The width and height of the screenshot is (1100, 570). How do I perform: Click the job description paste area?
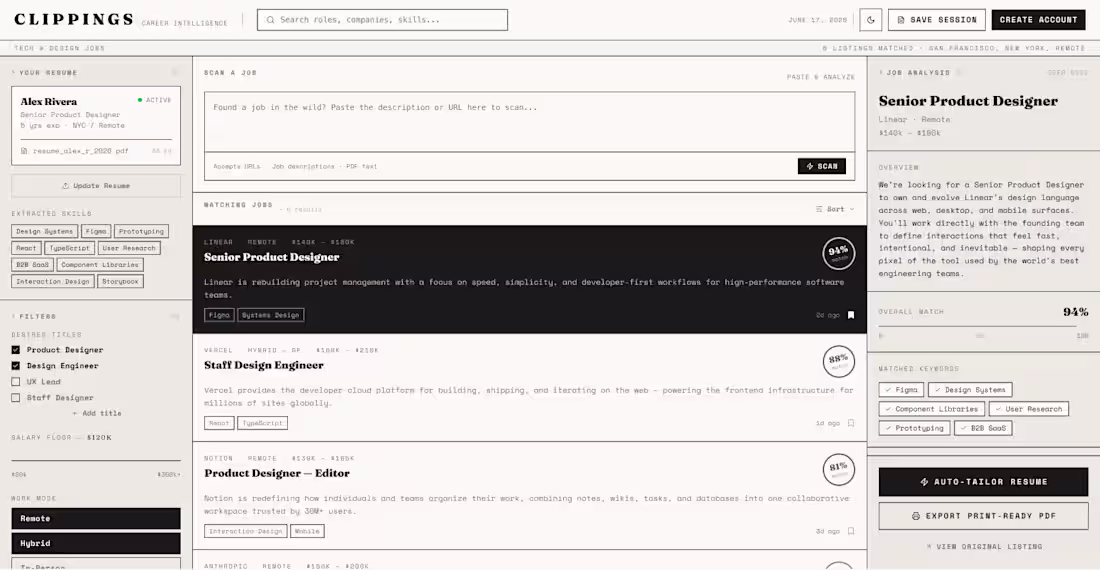tap(530, 122)
